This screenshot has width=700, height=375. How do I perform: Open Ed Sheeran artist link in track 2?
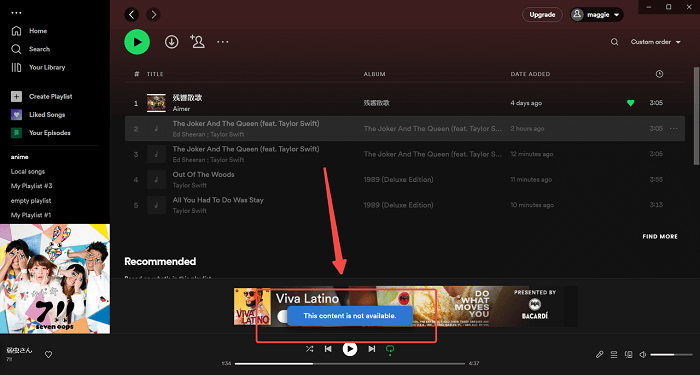189,134
